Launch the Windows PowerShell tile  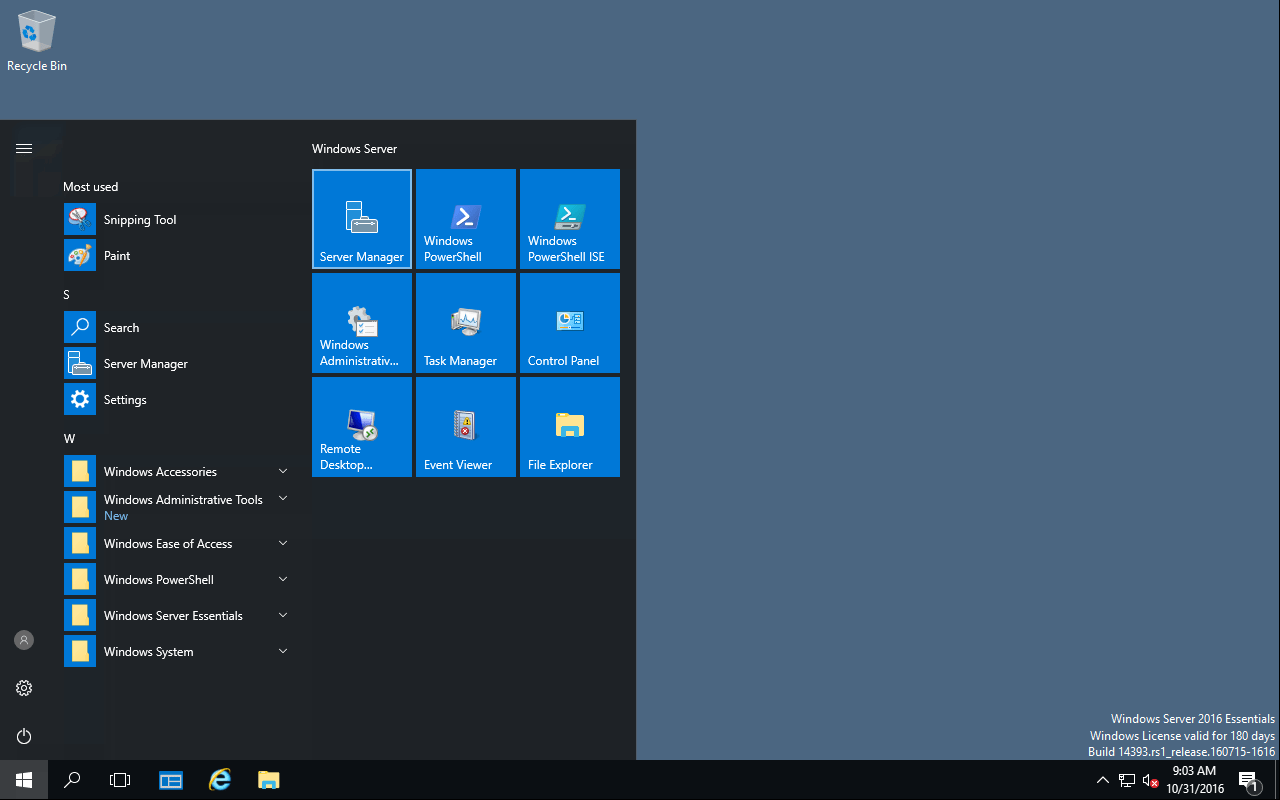466,219
